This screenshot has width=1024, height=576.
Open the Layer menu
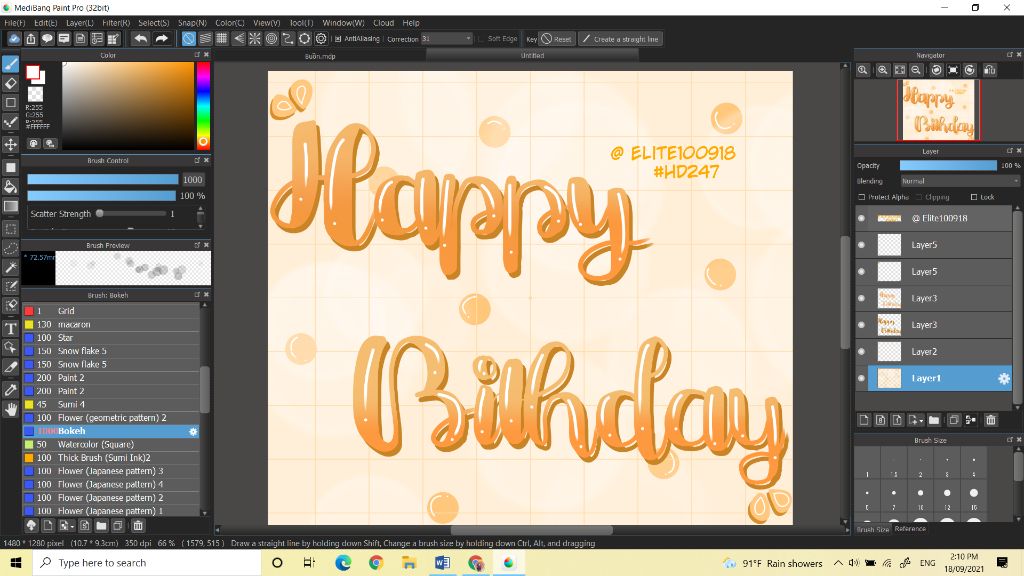click(x=80, y=23)
